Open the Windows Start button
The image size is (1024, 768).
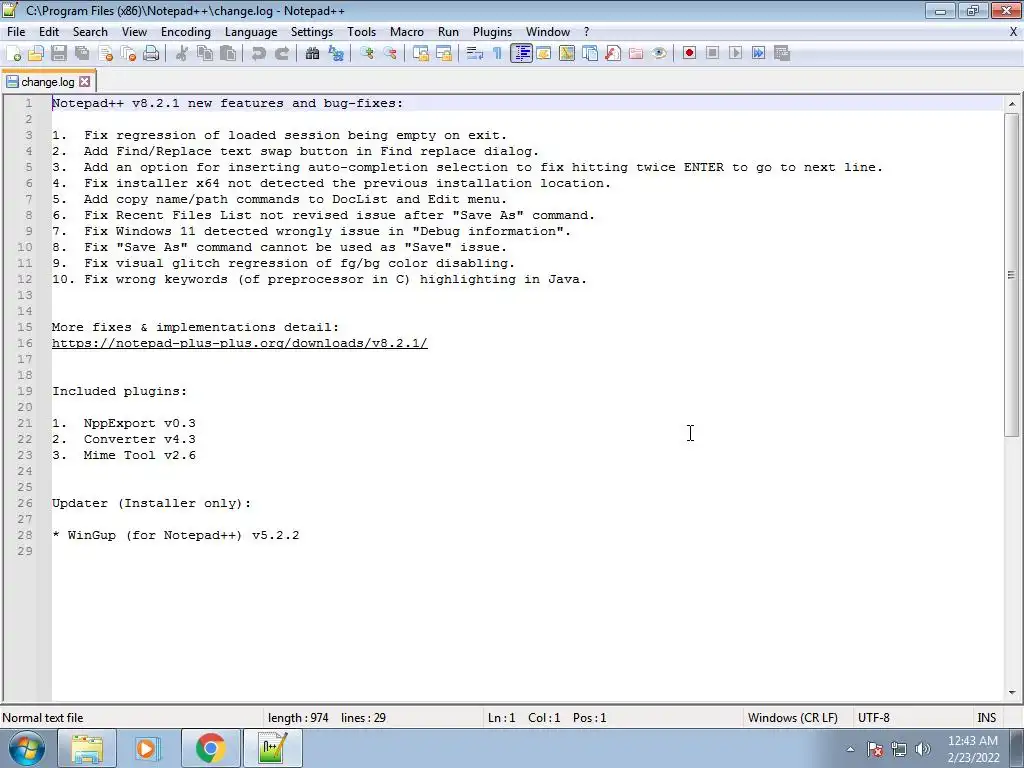pos(27,748)
